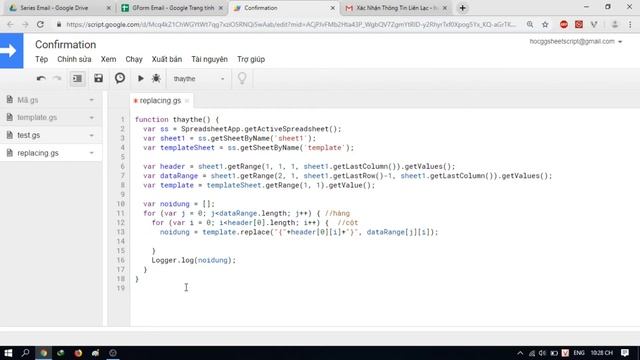Bookmark this page with the star icon

coord(545,24)
